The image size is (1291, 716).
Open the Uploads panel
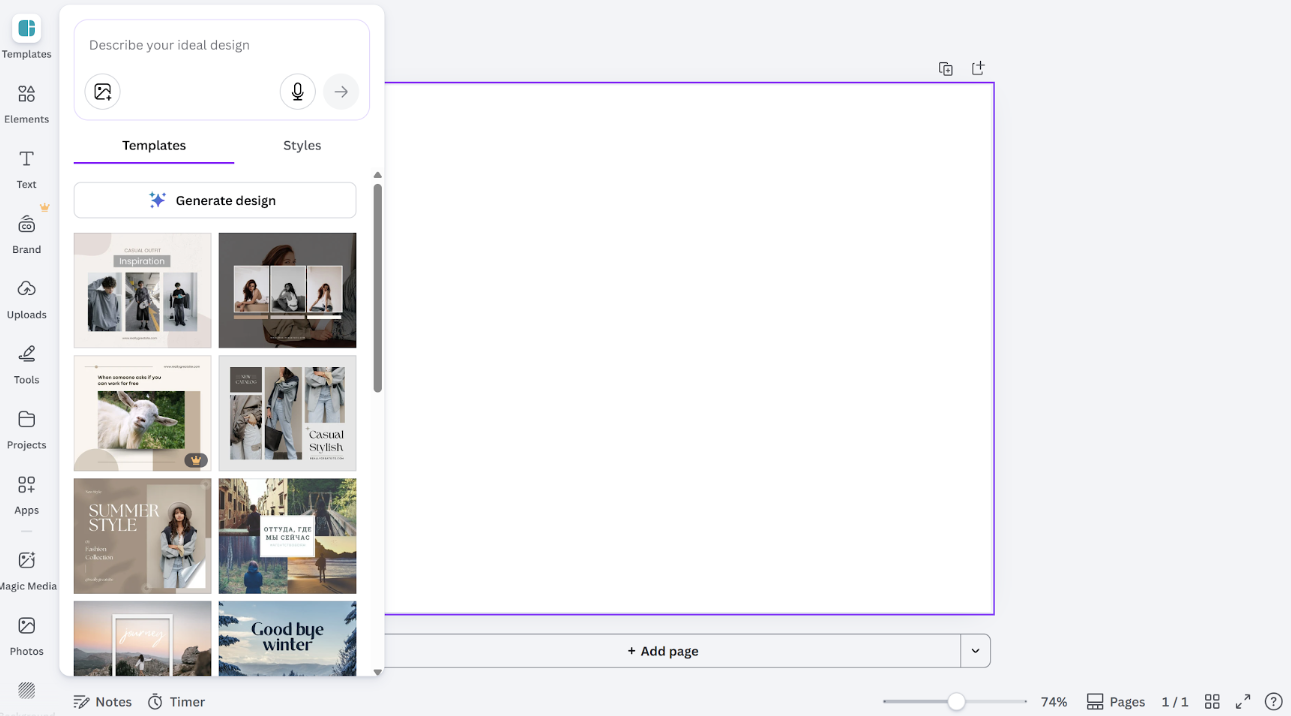coord(26,298)
